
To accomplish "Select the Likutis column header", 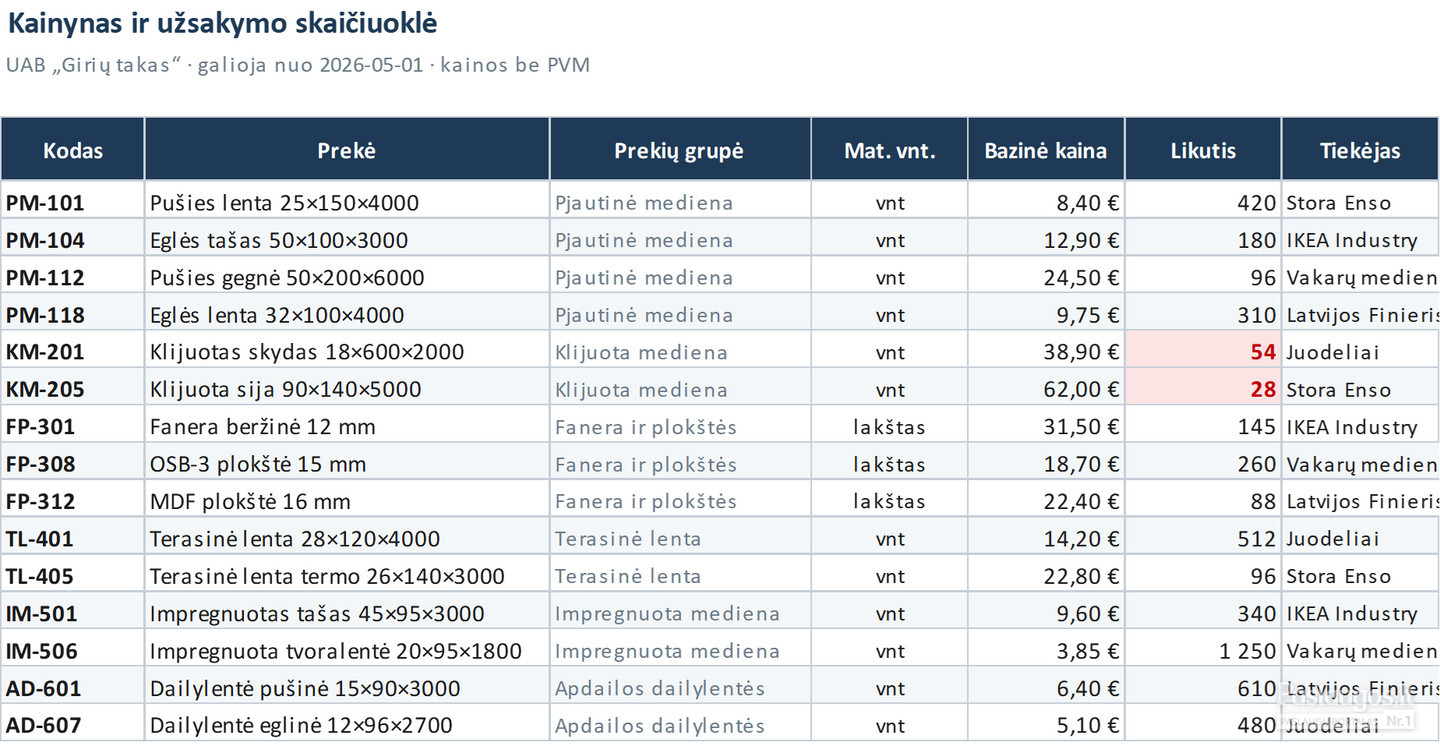I will pyautogui.click(x=1203, y=149).
